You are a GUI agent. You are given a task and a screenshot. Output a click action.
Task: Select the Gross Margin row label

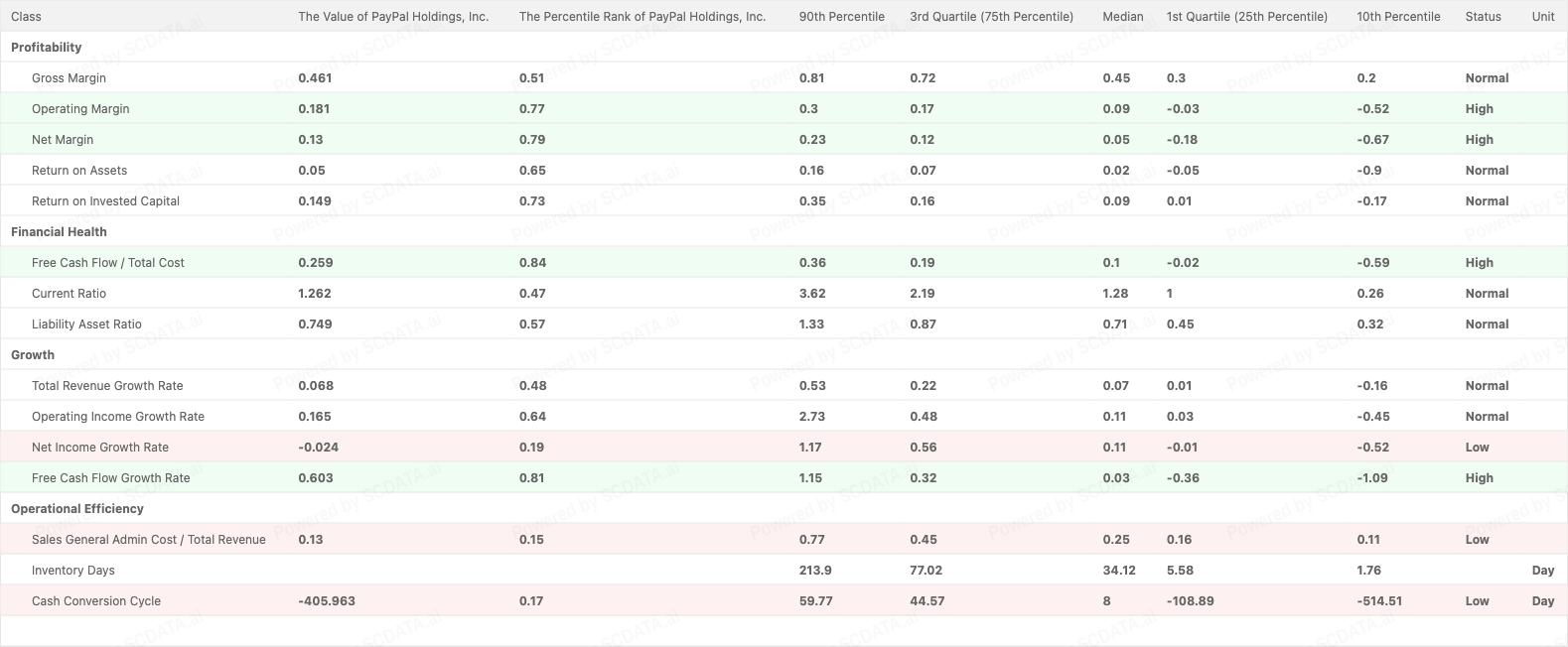69,78
